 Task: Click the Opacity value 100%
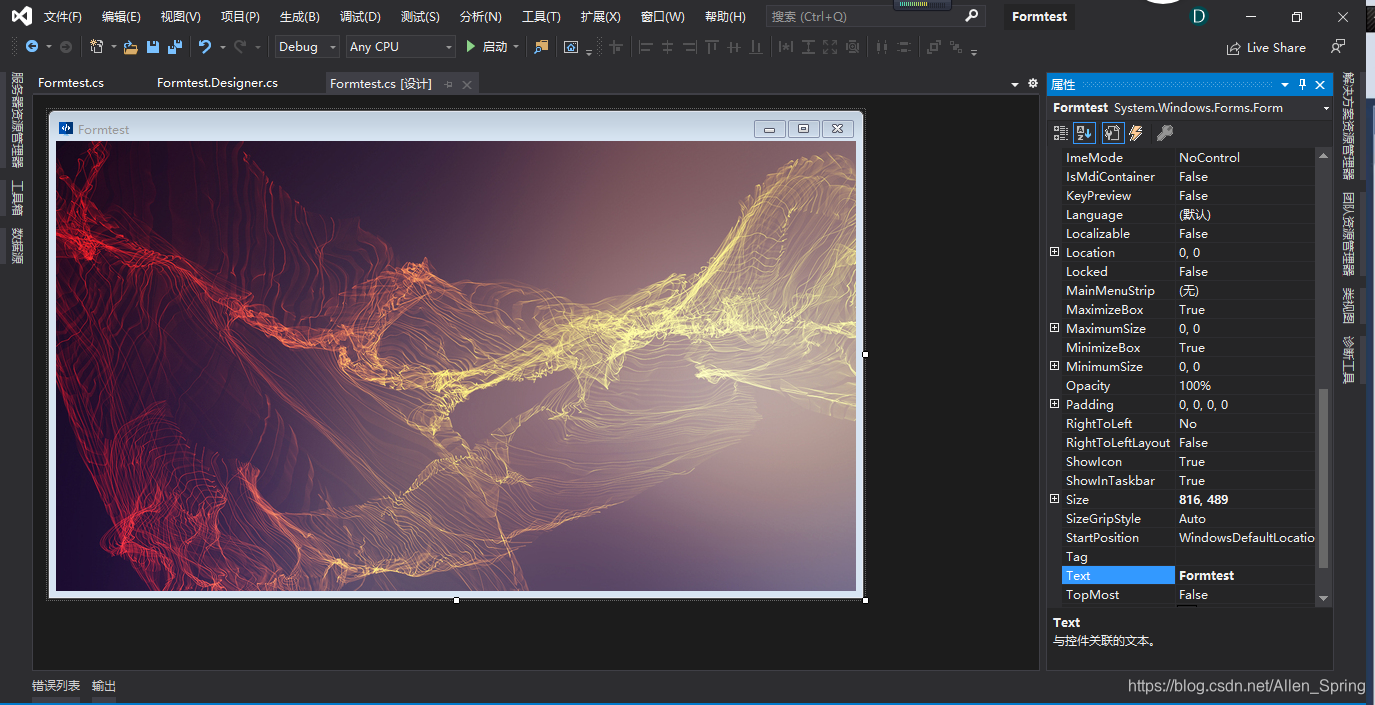point(1195,385)
